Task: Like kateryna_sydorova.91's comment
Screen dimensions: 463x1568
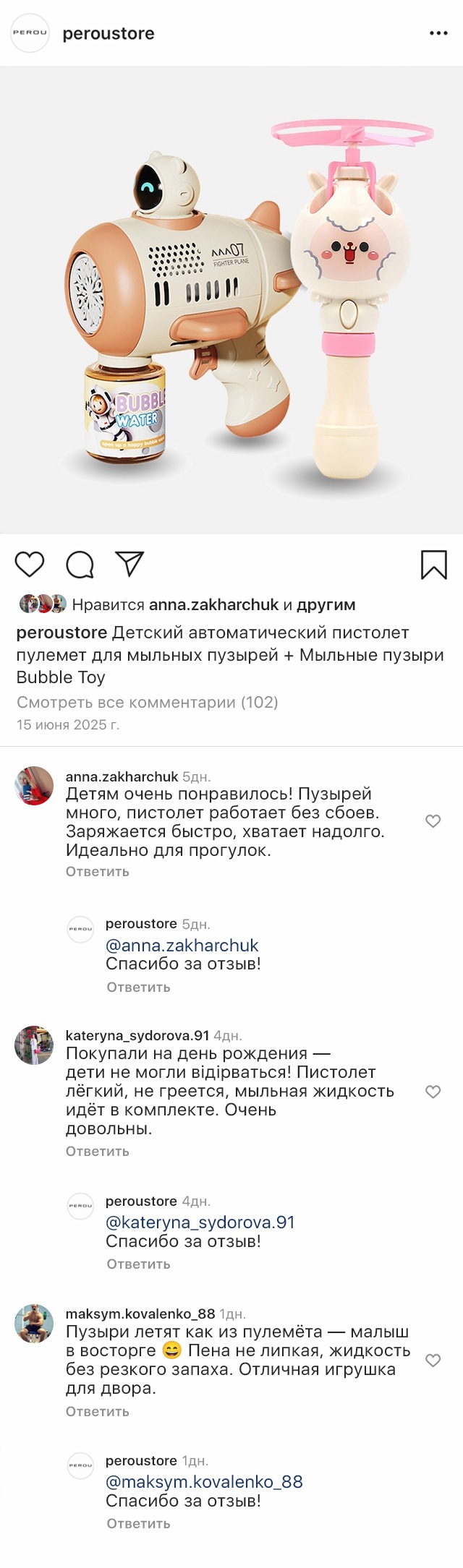Action: pyautogui.click(x=433, y=1092)
